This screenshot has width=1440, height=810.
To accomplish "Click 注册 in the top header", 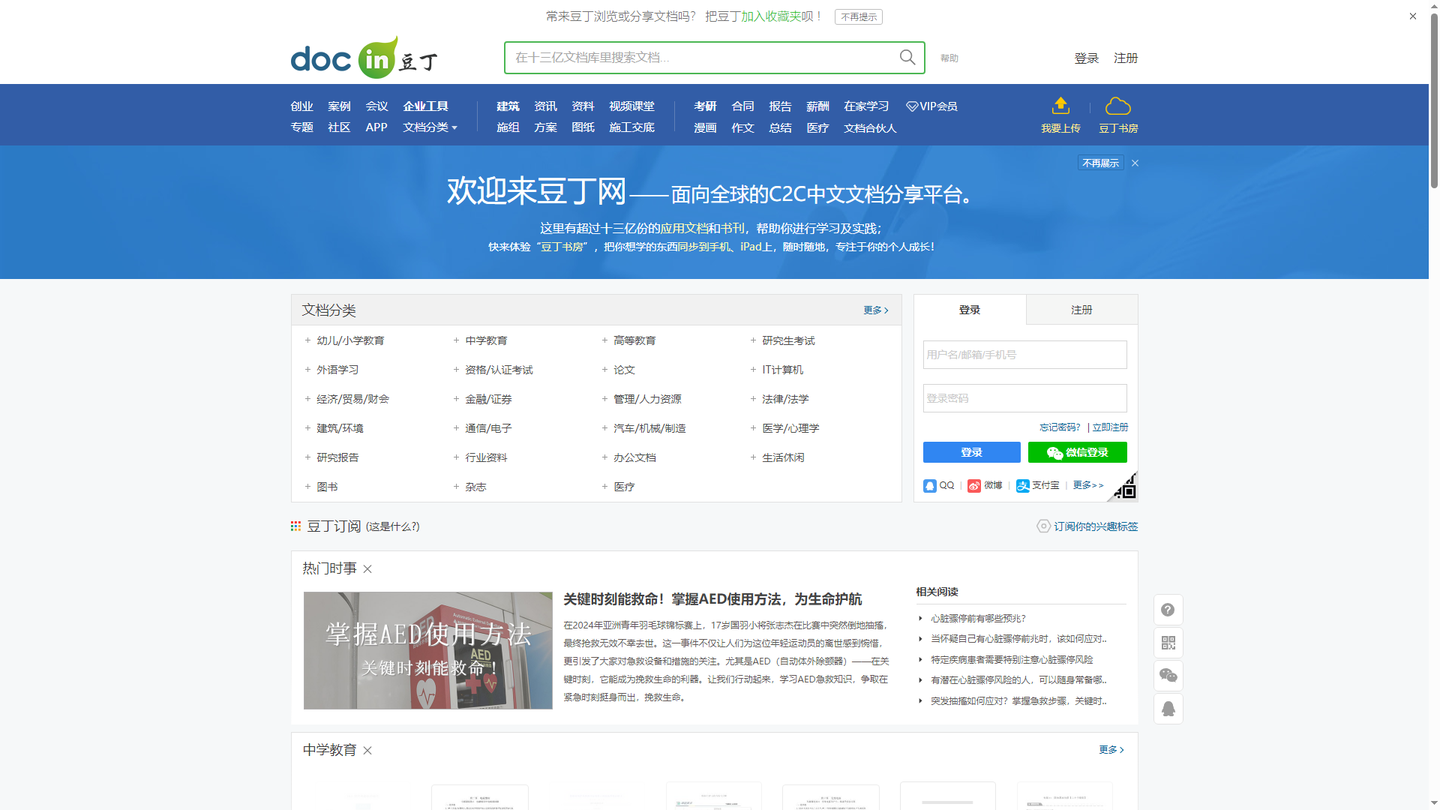I will pyautogui.click(x=1126, y=58).
